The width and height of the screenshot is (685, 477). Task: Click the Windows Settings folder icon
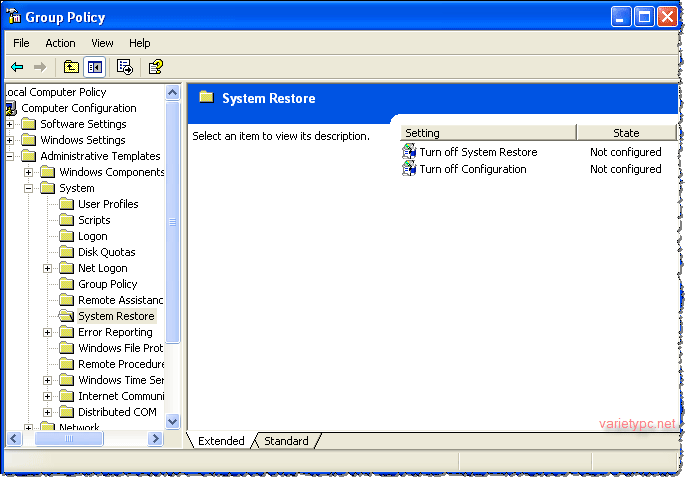tap(28, 140)
